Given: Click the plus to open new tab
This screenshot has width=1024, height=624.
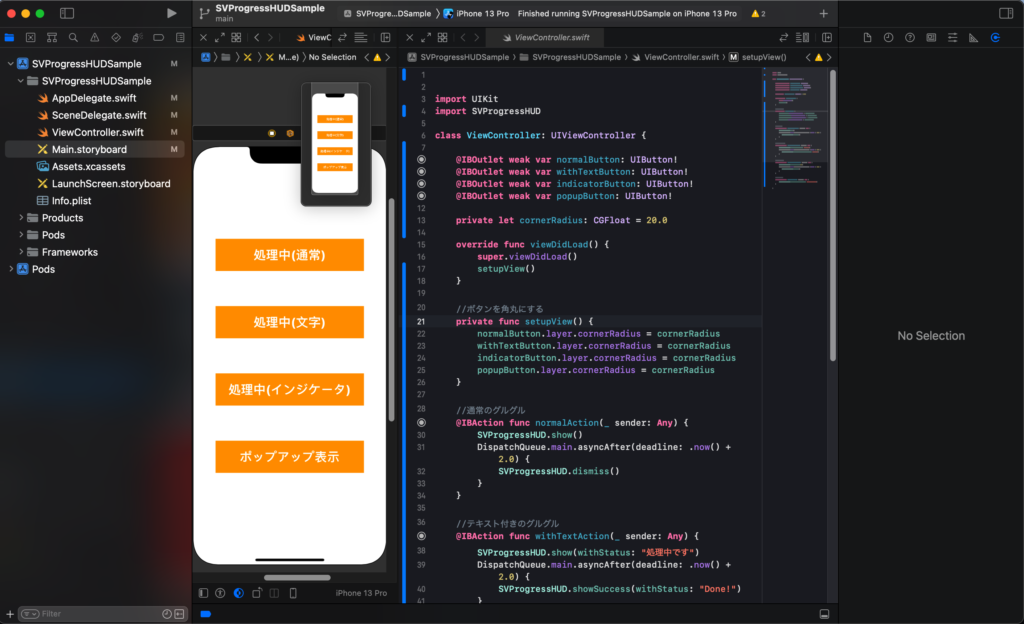Looking at the screenshot, I should pyautogui.click(x=822, y=13).
